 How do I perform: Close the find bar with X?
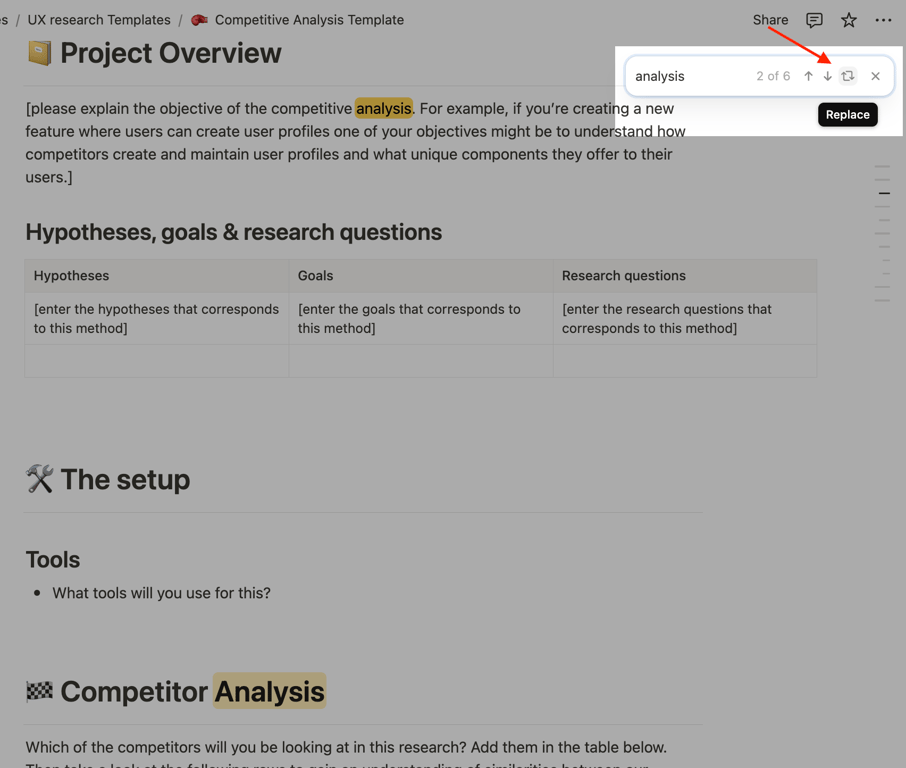(875, 76)
